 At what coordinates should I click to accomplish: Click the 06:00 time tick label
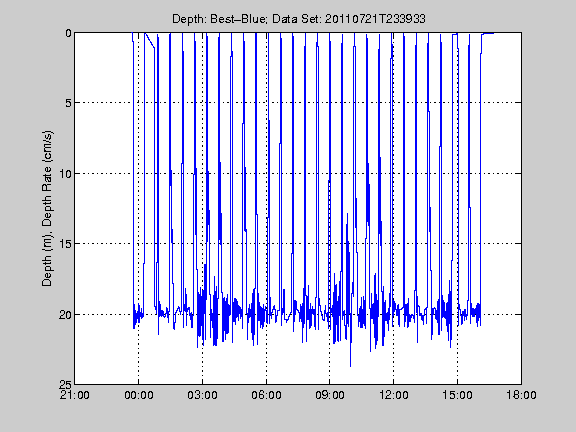click(x=266, y=395)
